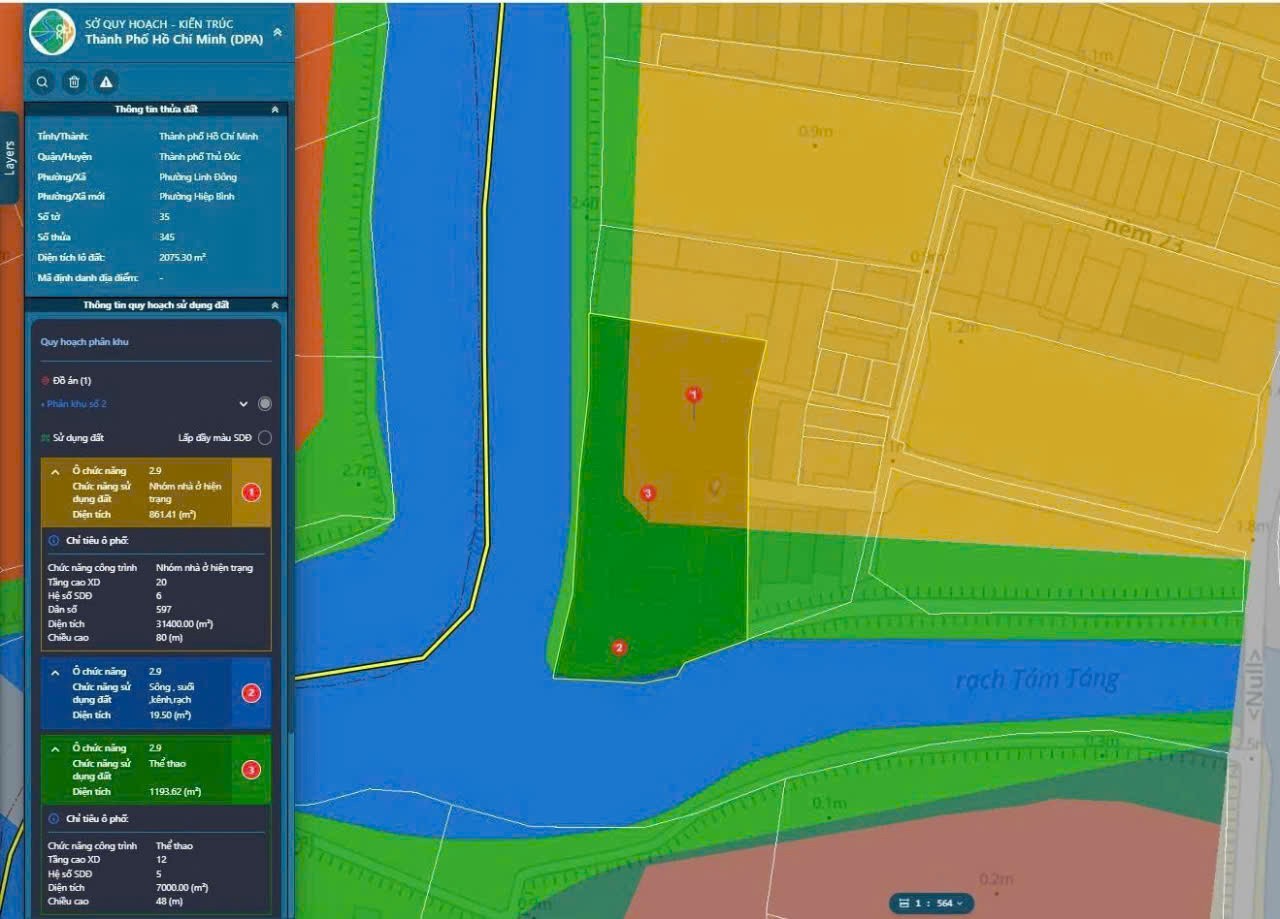Viewport: 1280px width, 919px height.
Task: Toggle the Phân khu số 2 radio button
Action: click(x=264, y=404)
